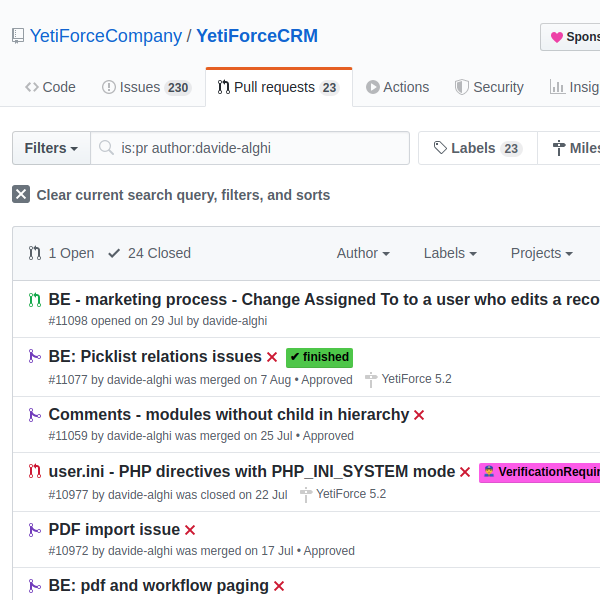This screenshot has height=600, width=600.
Task: Expand the Filters dropdown
Action: (51, 148)
